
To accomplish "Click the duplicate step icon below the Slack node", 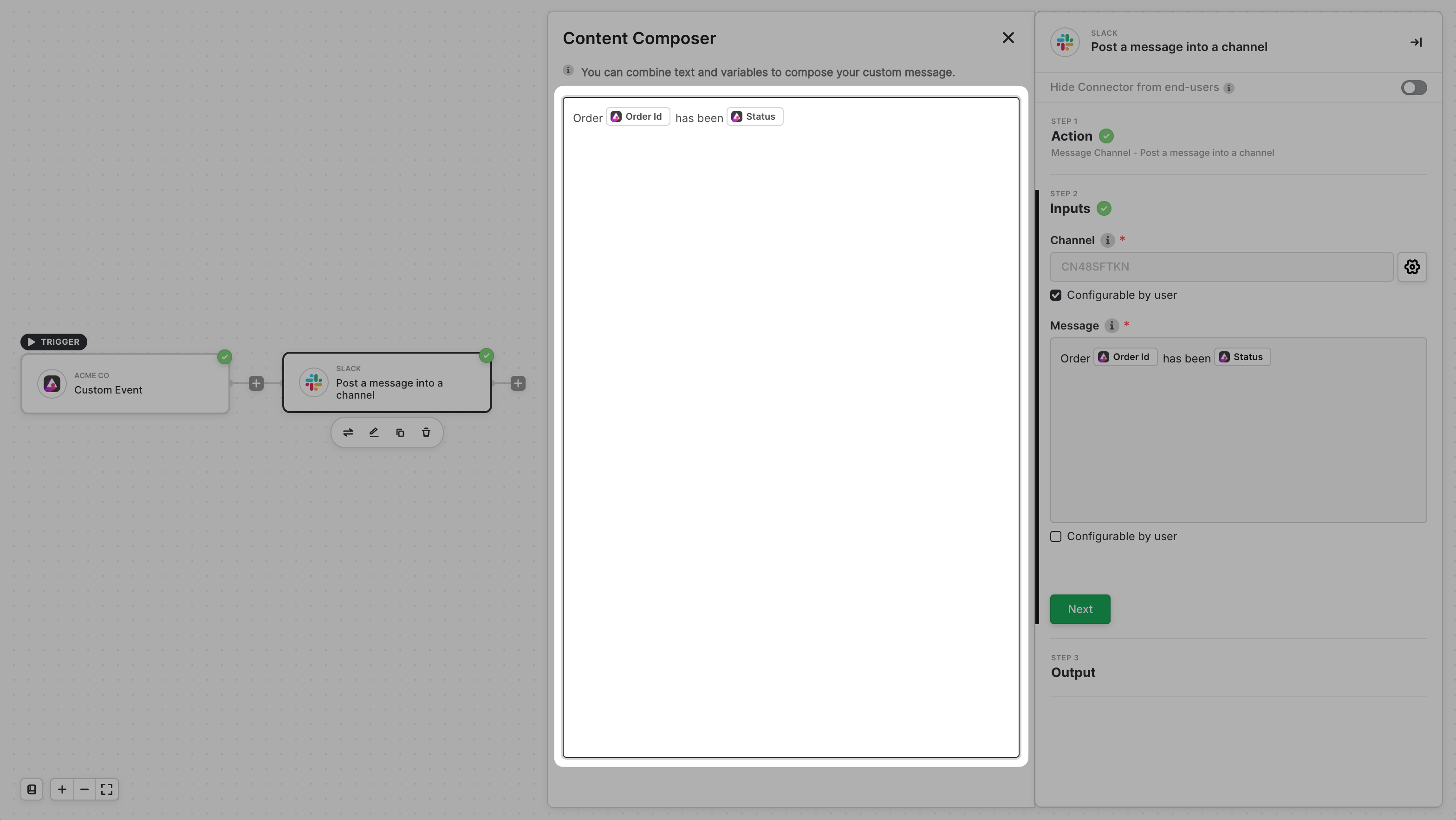I will 400,433.
